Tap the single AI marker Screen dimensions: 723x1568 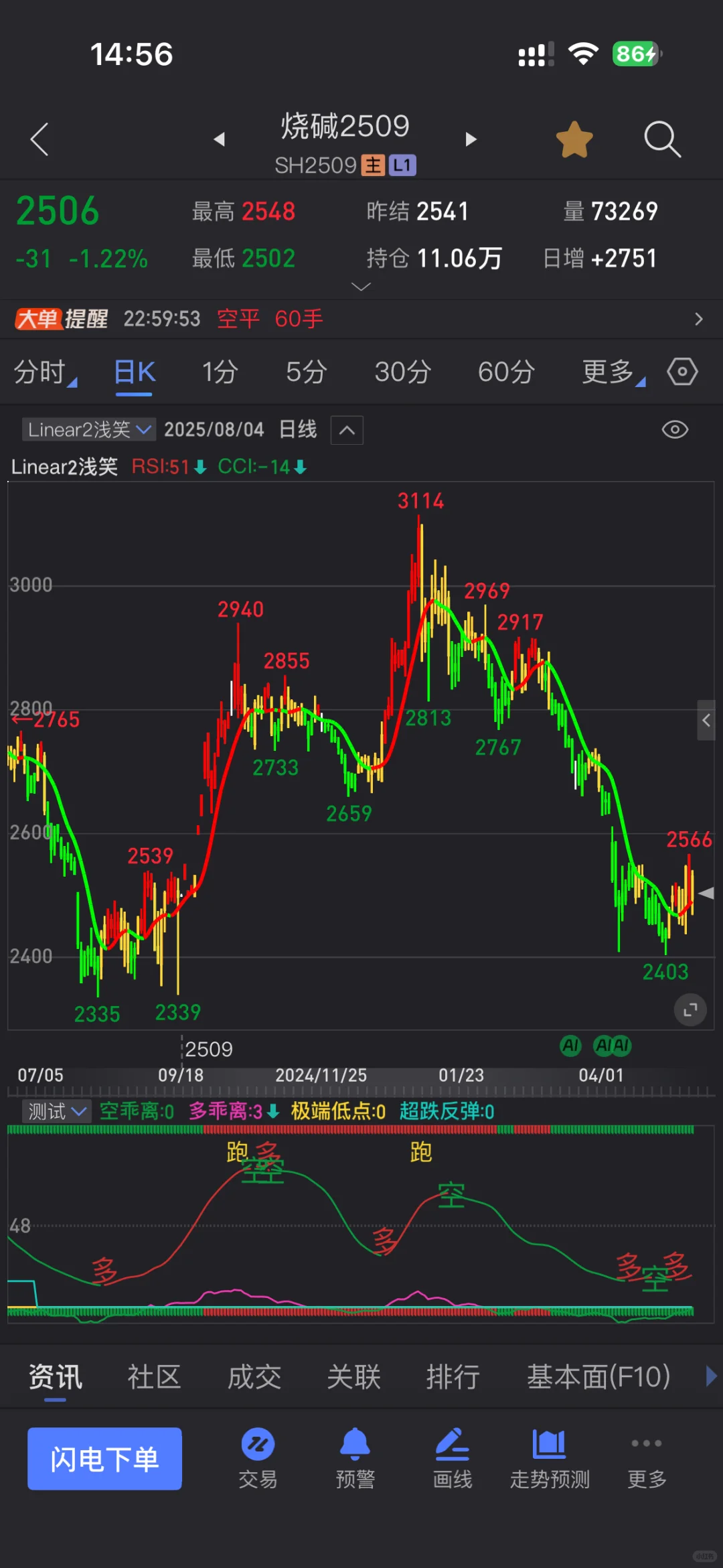point(570,1046)
